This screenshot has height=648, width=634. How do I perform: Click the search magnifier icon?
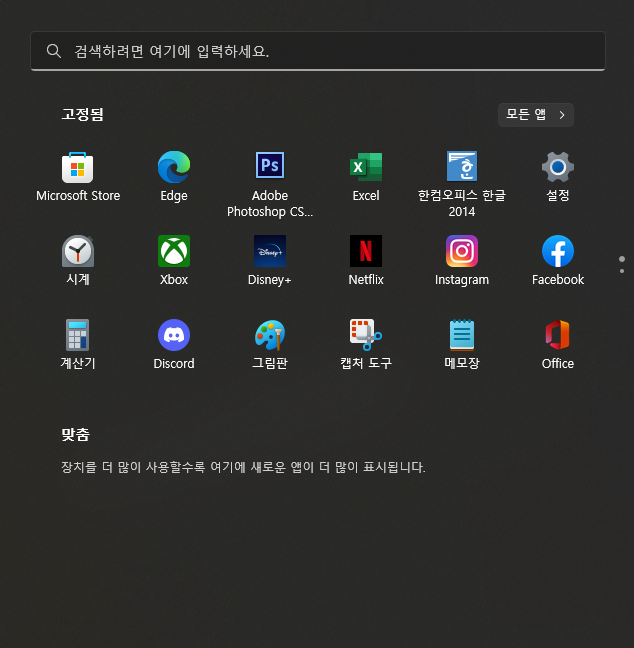[54, 51]
